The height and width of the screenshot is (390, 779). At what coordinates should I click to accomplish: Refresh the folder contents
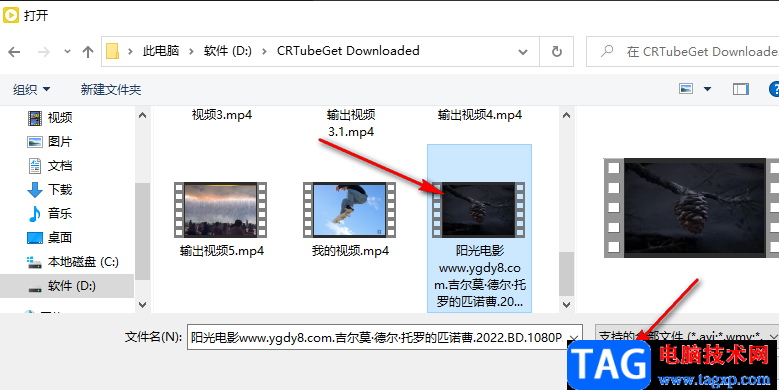(557, 51)
